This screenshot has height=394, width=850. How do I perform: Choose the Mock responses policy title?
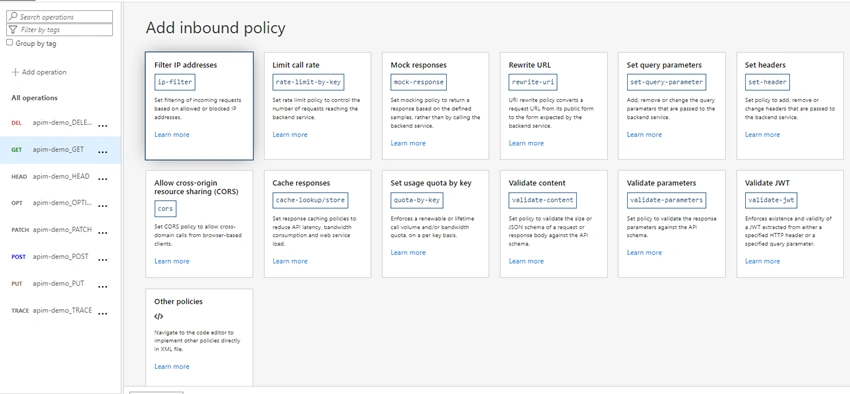pos(418,65)
